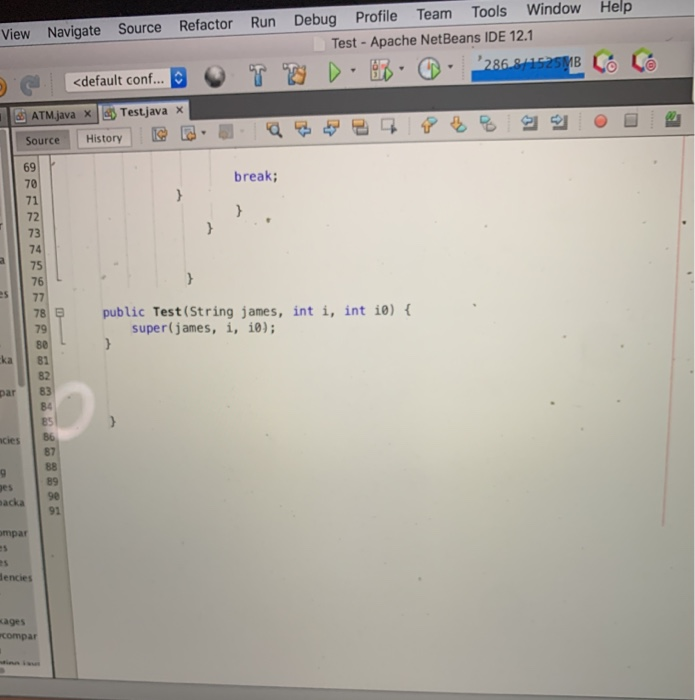
Task: Click the Redo arrow icon
Action: [30, 84]
